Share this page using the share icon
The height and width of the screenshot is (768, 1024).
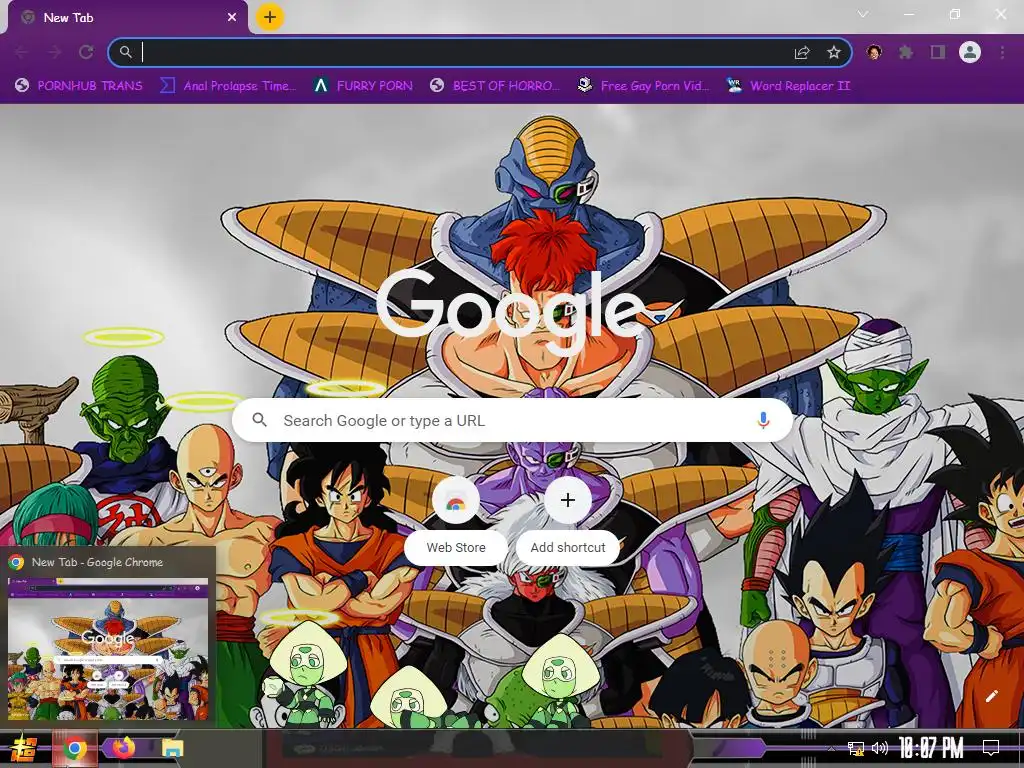coord(802,53)
